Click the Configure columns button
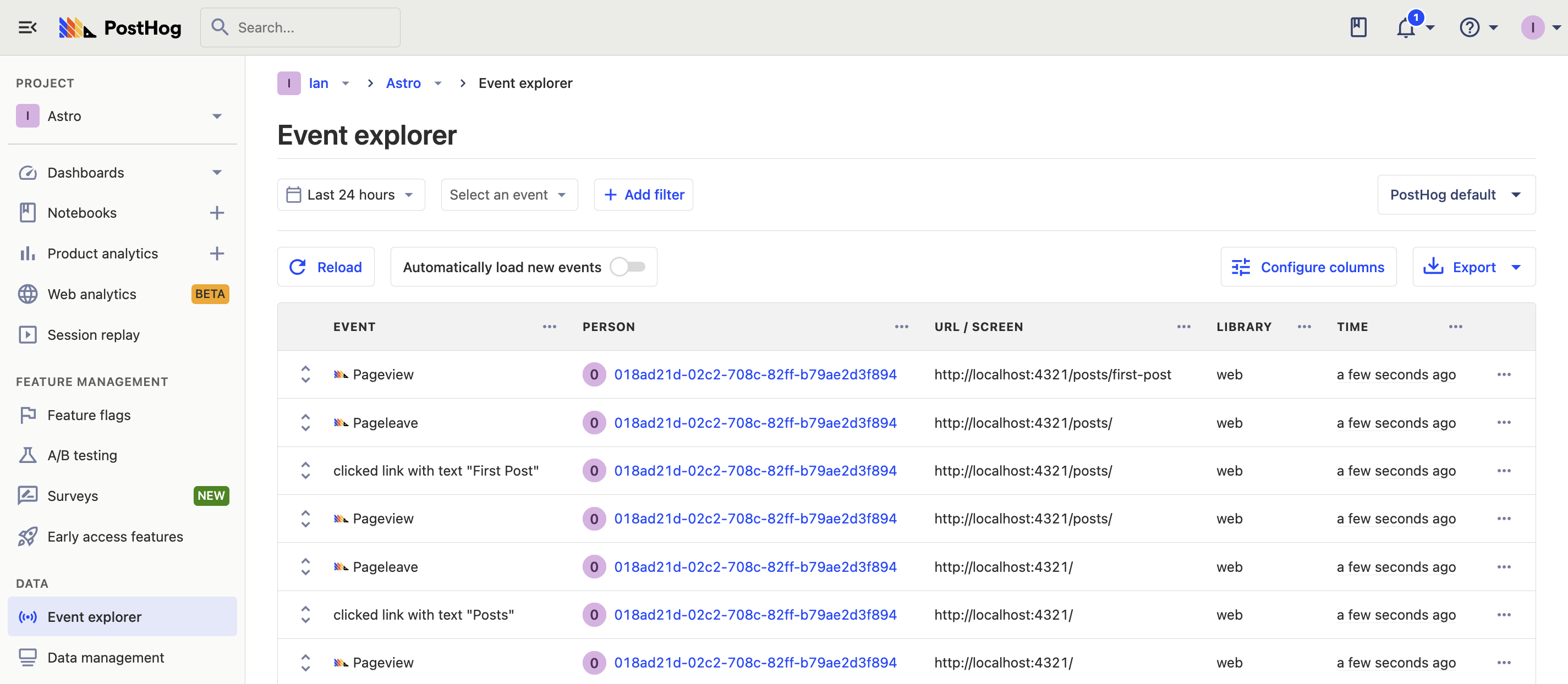Image resolution: width=1568 pixels, height=684 pixels. pos(1308,267)
